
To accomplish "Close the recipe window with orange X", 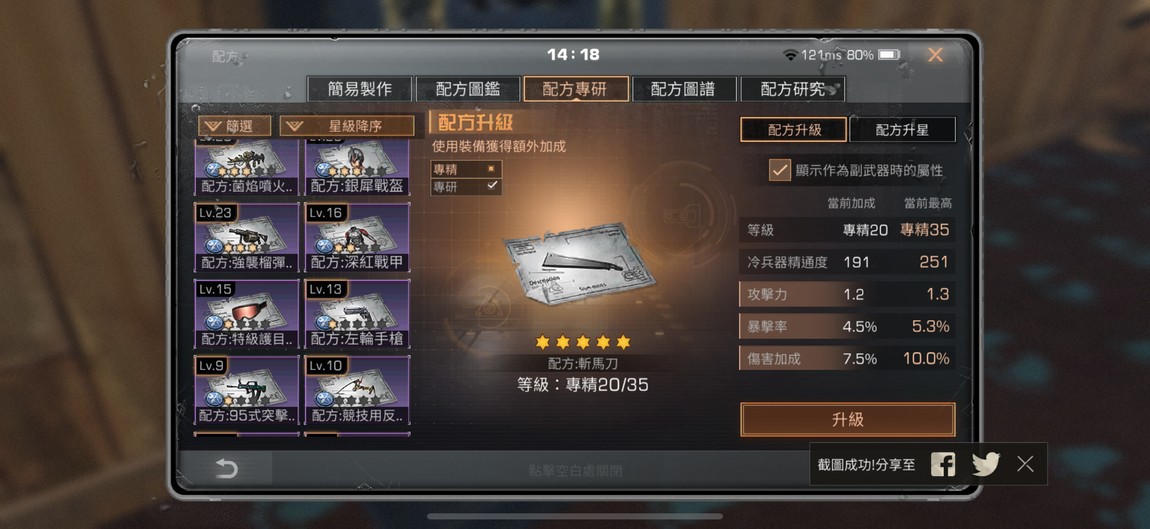I will (x=935, y=55).
